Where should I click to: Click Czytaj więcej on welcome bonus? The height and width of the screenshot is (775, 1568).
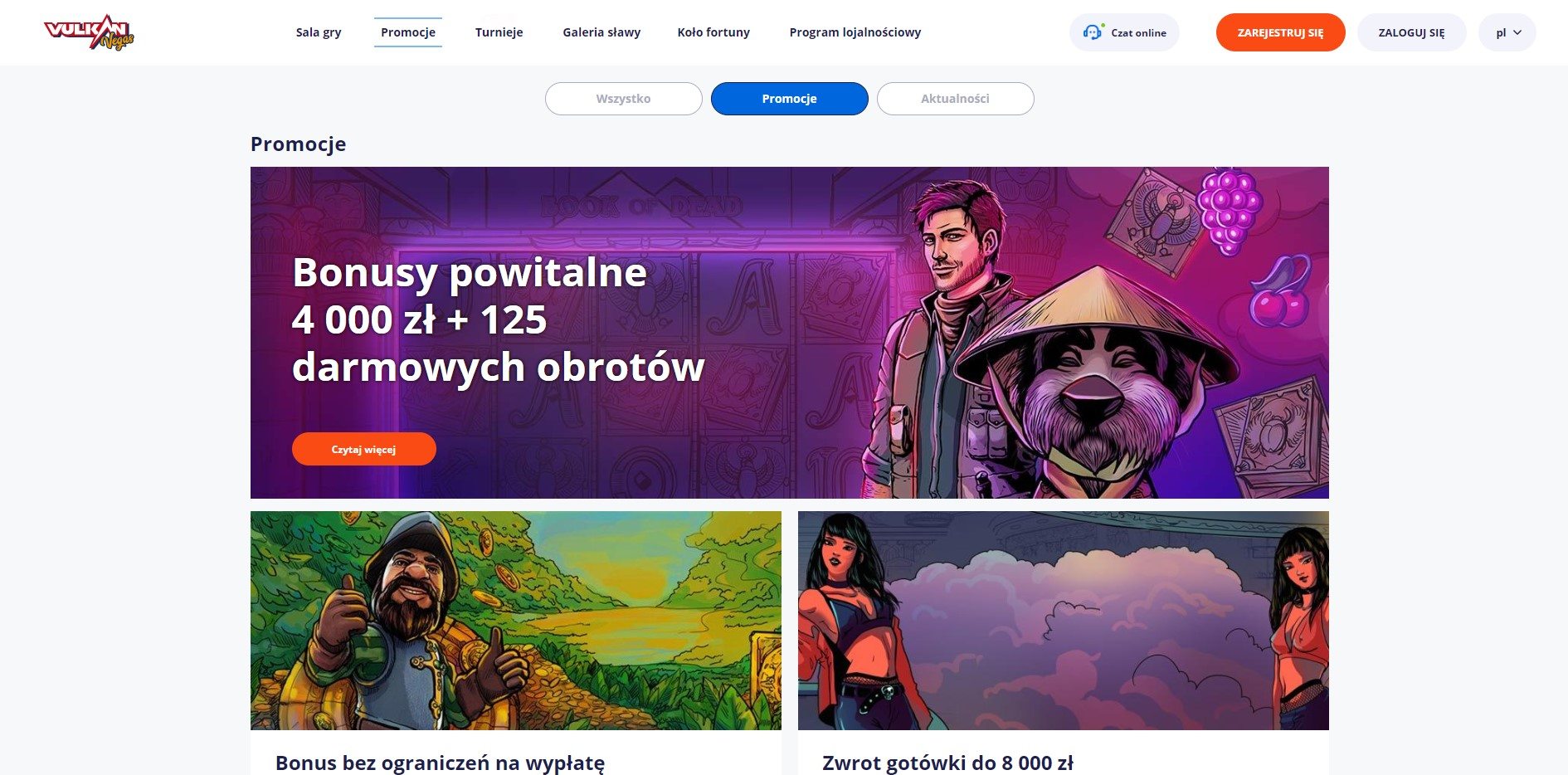(x=364, y=449)
